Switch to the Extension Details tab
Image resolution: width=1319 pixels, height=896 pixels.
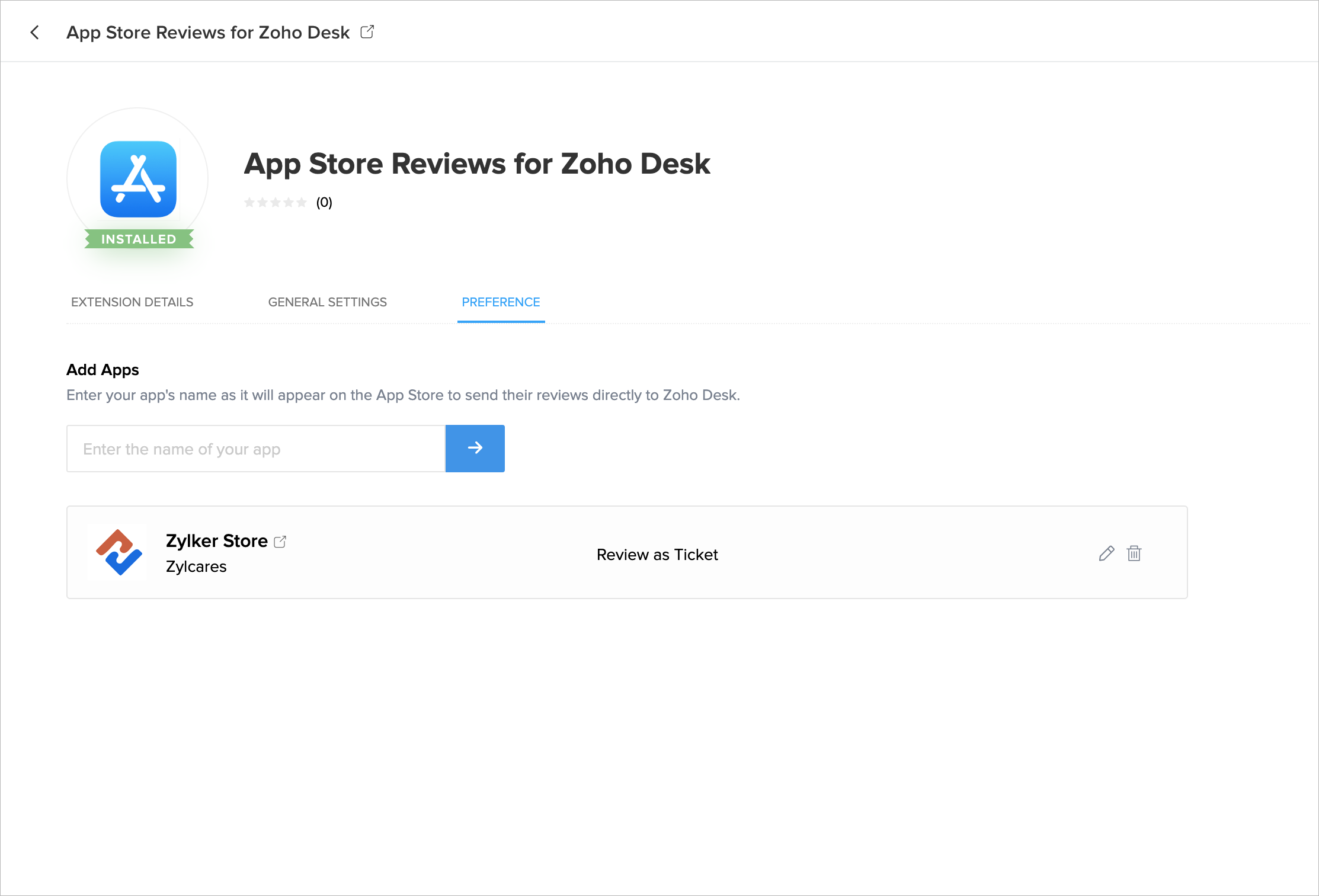(132, 302)
